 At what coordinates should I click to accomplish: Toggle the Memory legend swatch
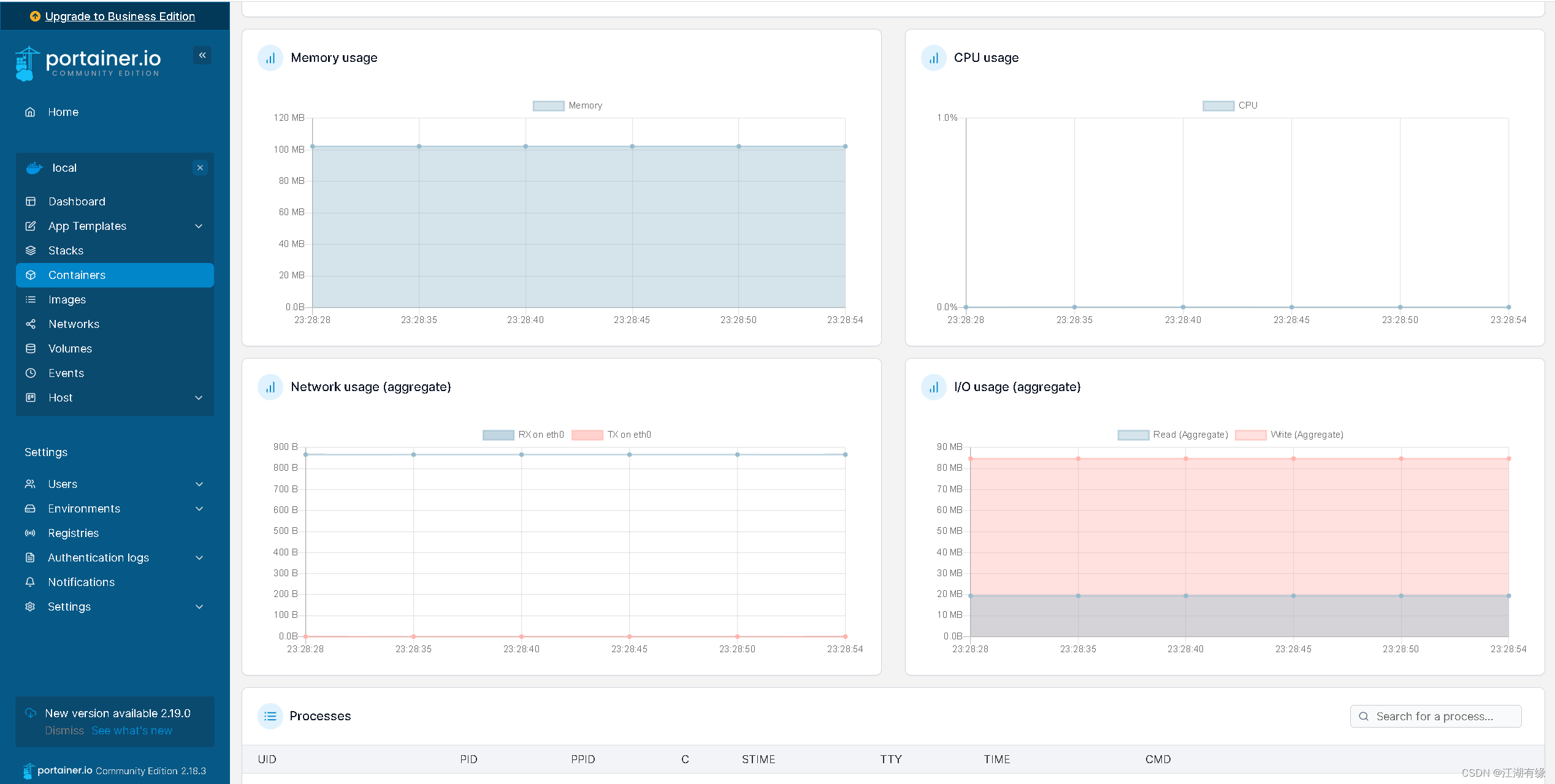pos(549,106)
